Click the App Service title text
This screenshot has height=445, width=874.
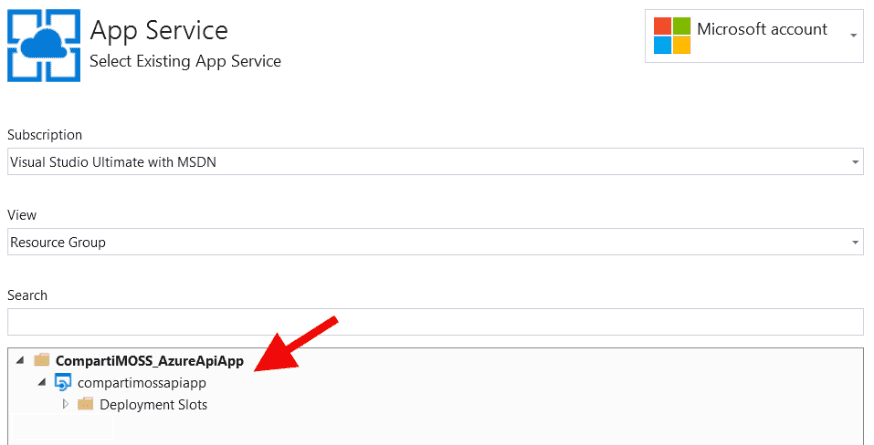159,31
